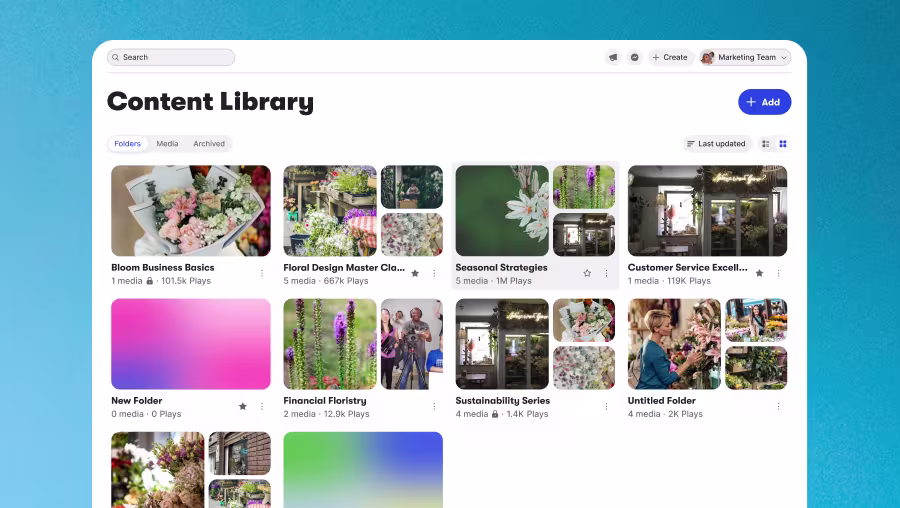Click the Financial Floristry title
This screenshot has height=508, width=900.
click(324, 401)
